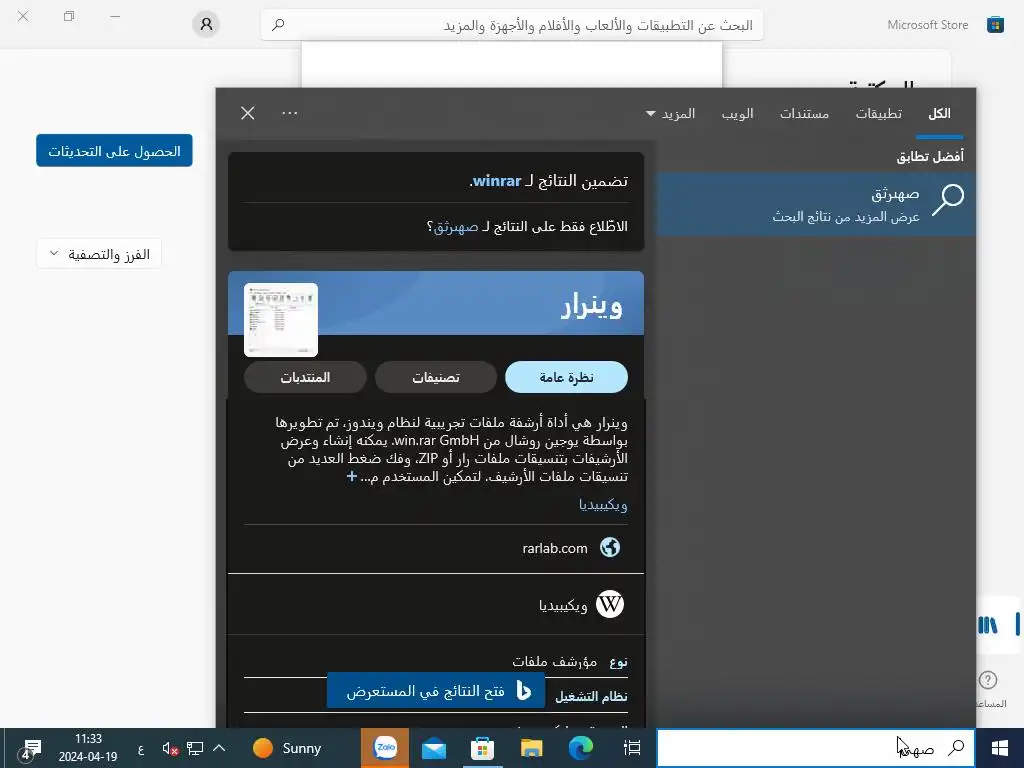Click the Wikipedia W logo icon
This screenshot has width=1024, height=768.
(x=610, y=604)
